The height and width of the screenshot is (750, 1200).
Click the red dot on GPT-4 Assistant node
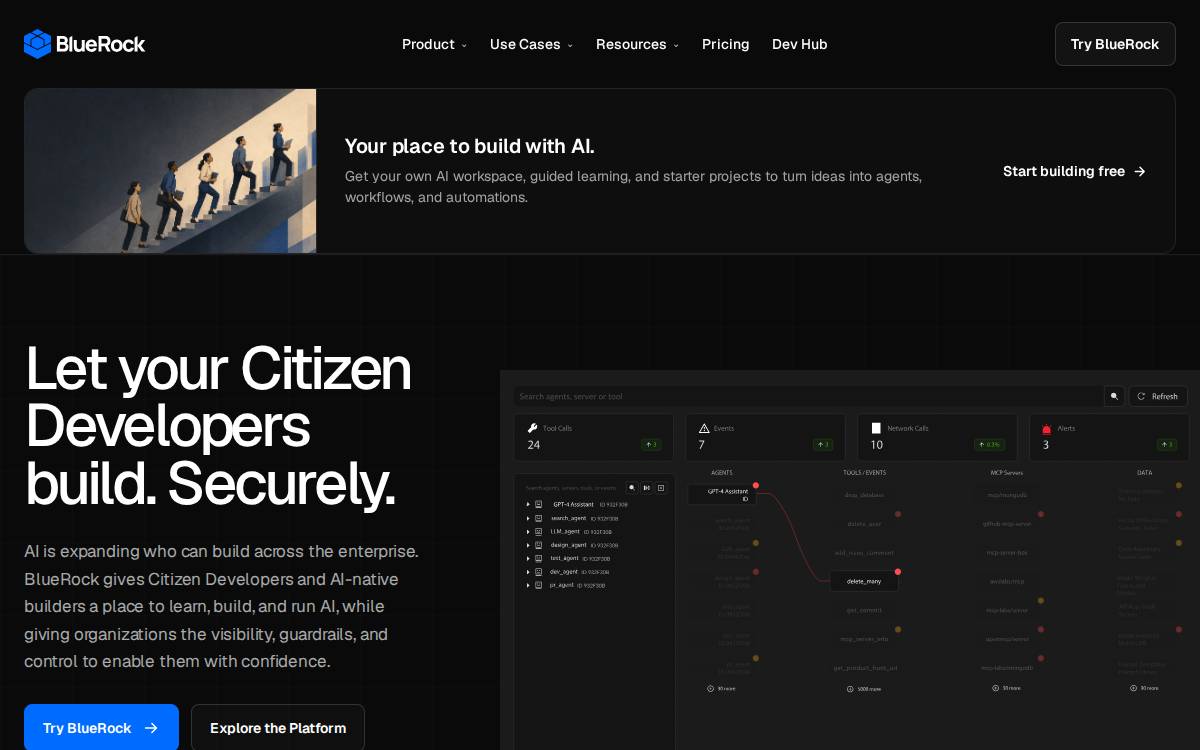pos(756,485)
